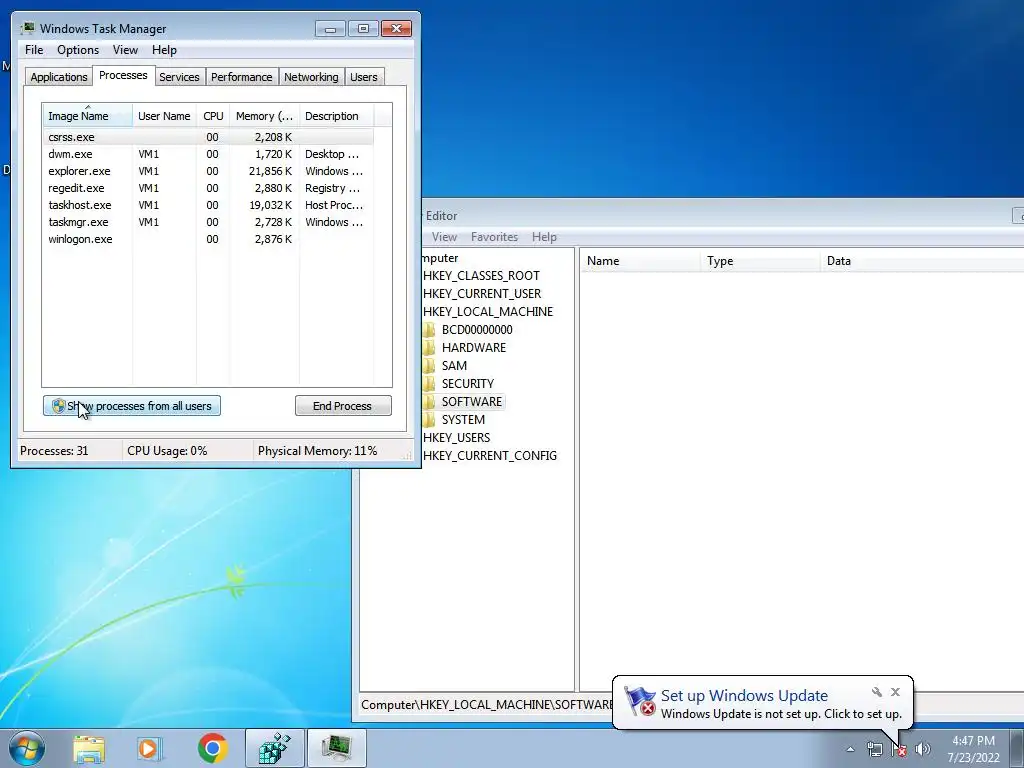Select the dwm.exe process

pyautogui.click(x=208, y=154)
